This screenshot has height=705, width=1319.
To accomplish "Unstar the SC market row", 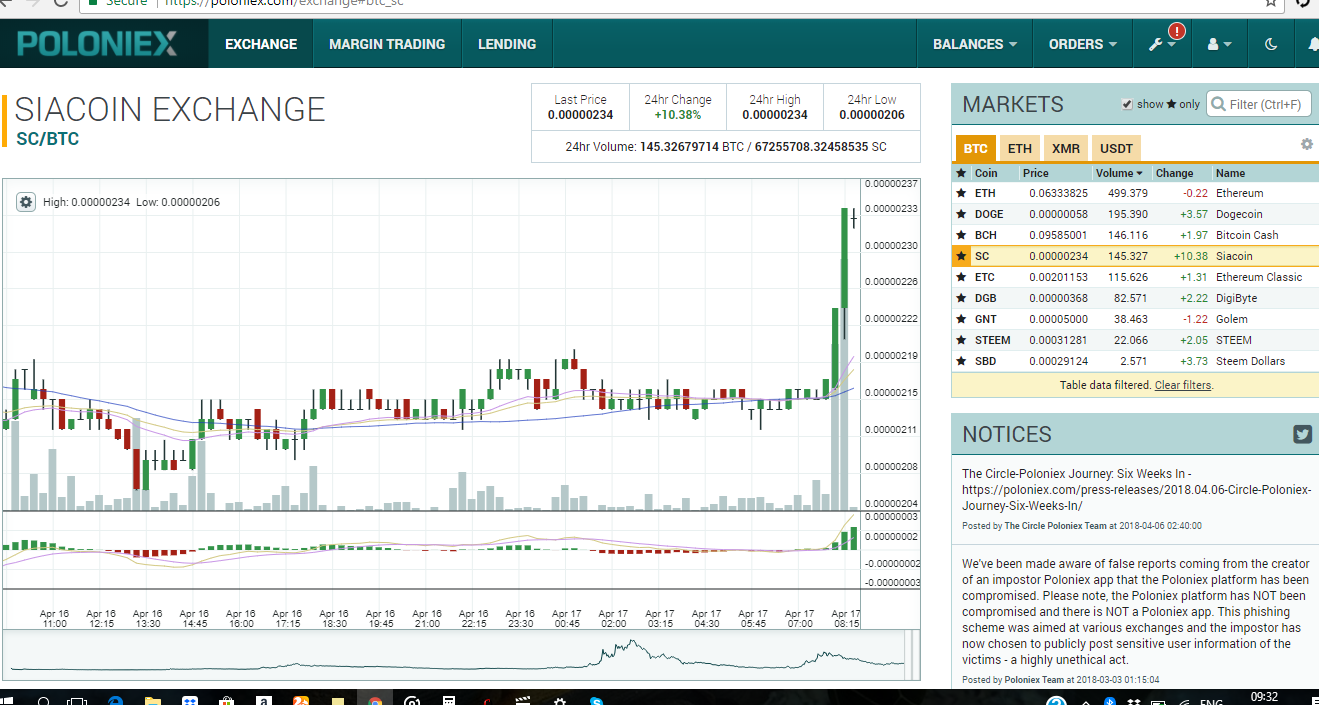I will tap(961, 256).
